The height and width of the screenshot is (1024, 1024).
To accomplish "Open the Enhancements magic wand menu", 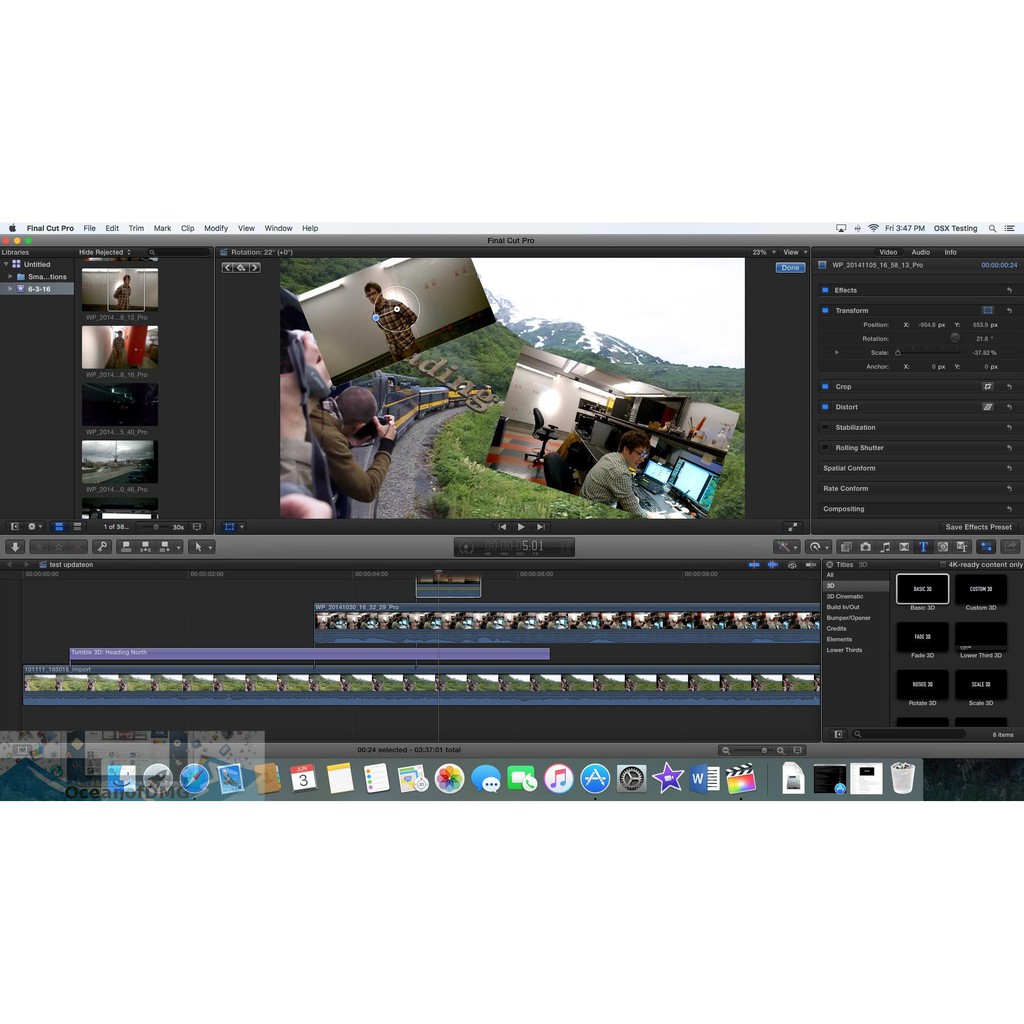I will pyautogui.click(x=786, y=547).
